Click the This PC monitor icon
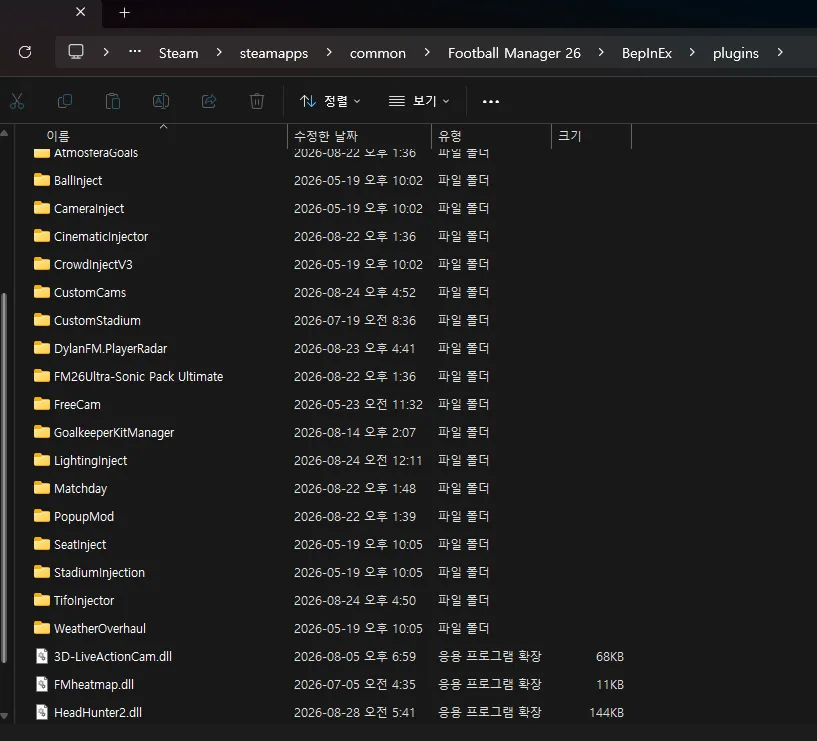The width and height of the screenshot is (817, 741). pos(76,52)
